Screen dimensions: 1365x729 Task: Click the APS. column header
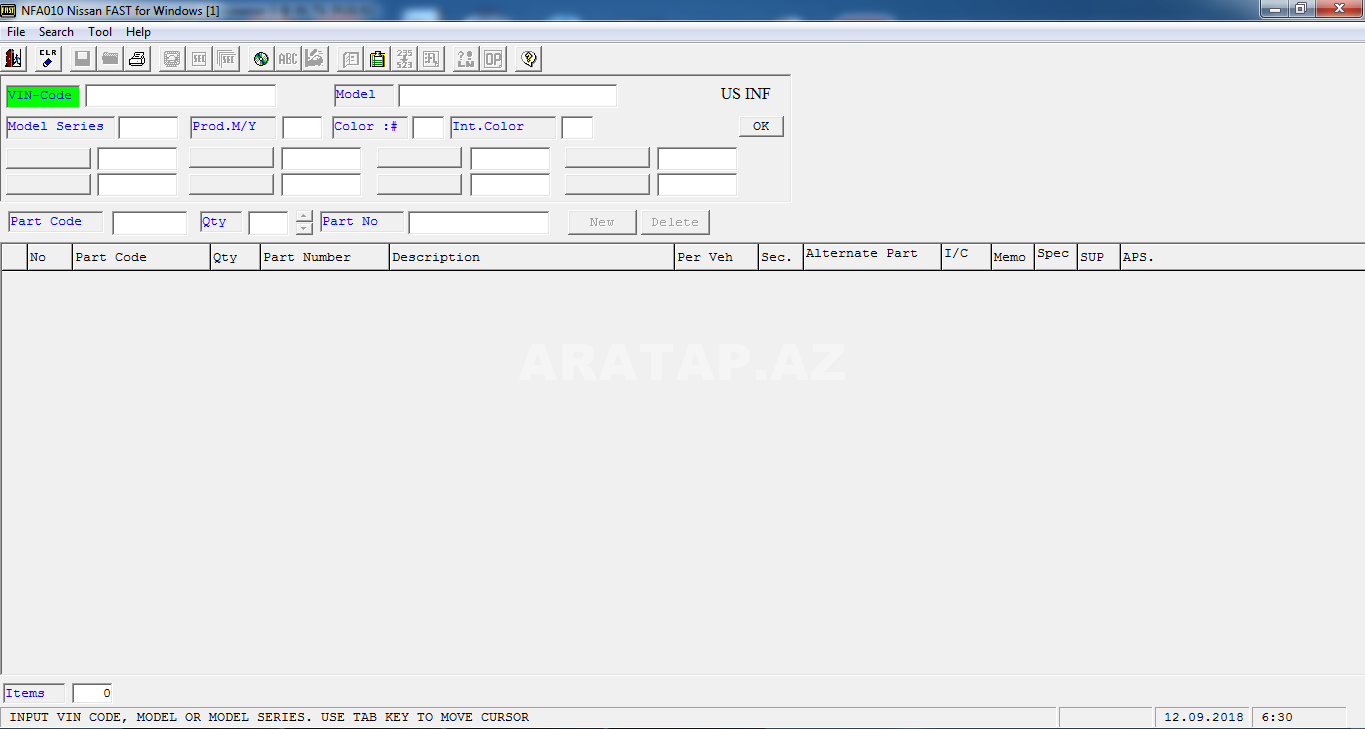(1242, 257)
